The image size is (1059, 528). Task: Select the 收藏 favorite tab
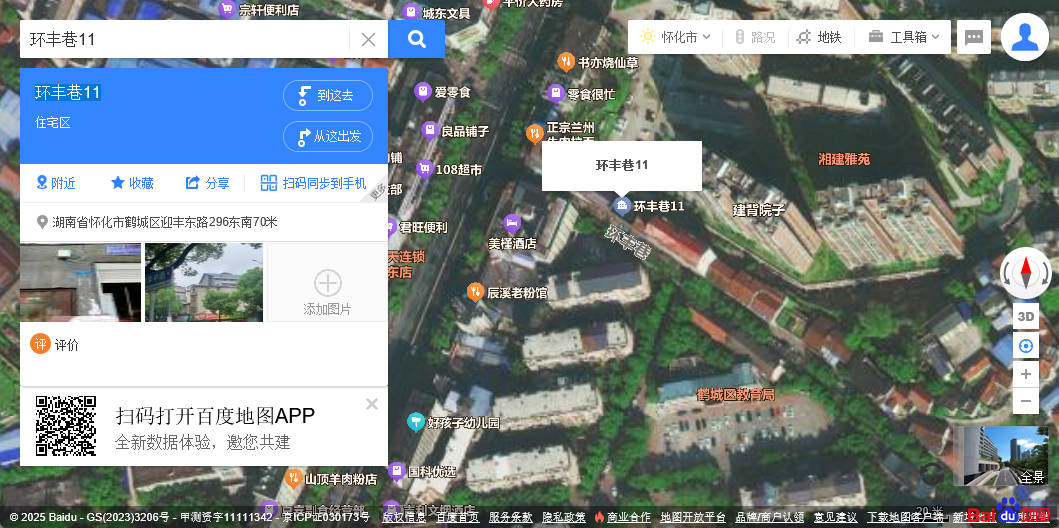pos(132,183)
